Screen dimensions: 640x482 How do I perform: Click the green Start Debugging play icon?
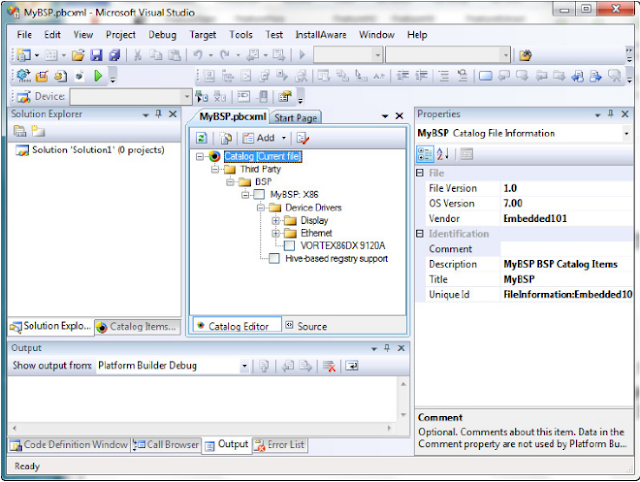(98, 76)
